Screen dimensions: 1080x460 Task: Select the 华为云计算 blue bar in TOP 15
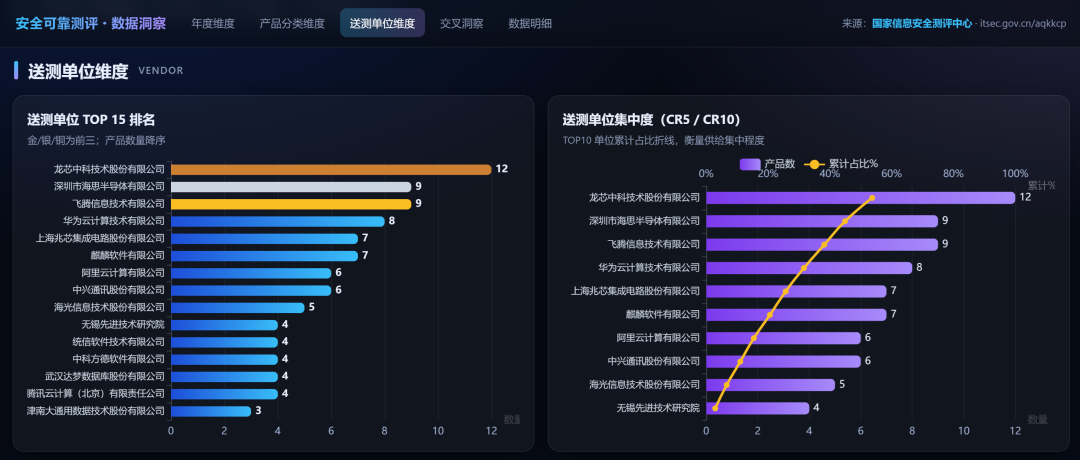278,221
